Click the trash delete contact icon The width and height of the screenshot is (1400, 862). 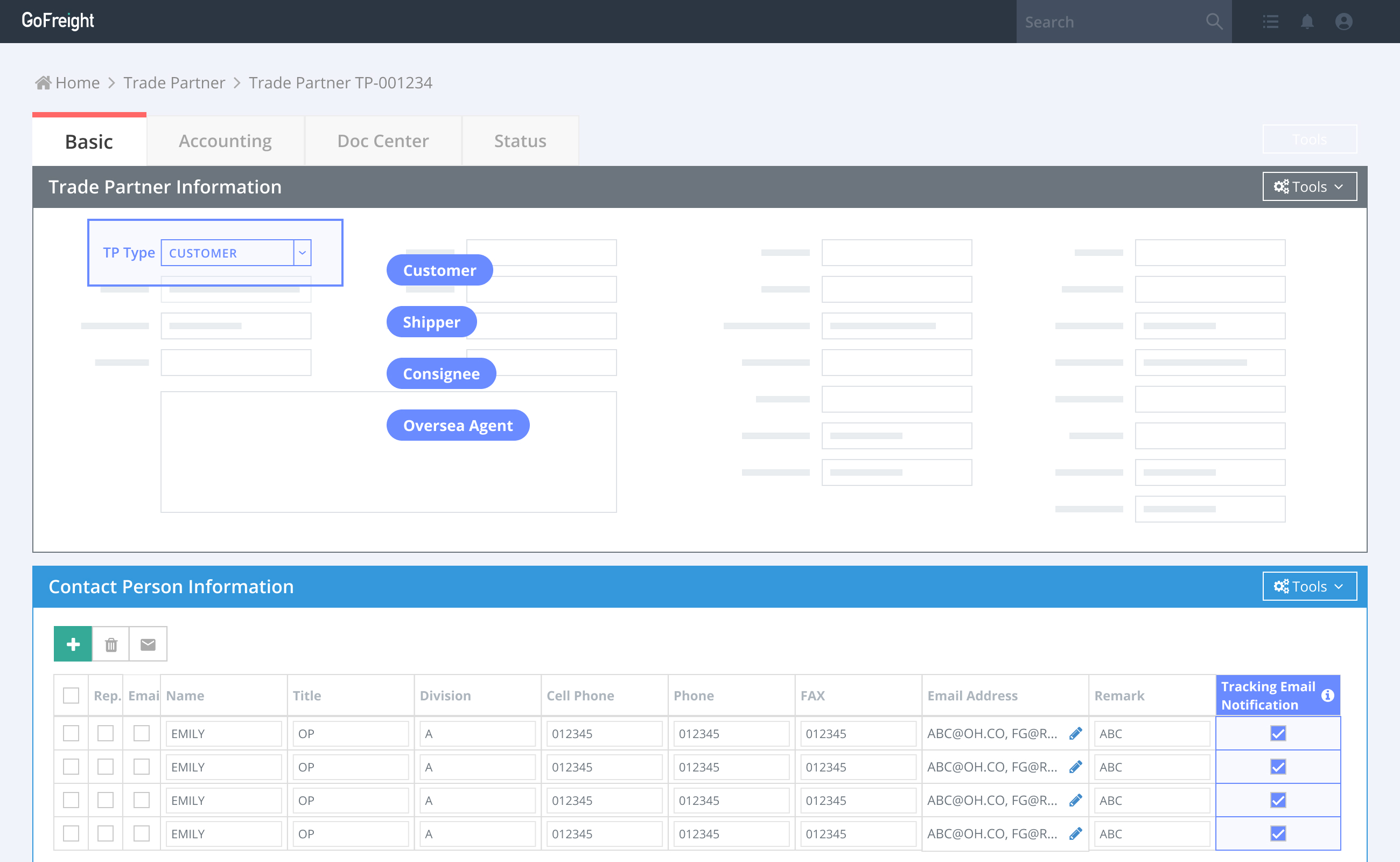[111, 644]
